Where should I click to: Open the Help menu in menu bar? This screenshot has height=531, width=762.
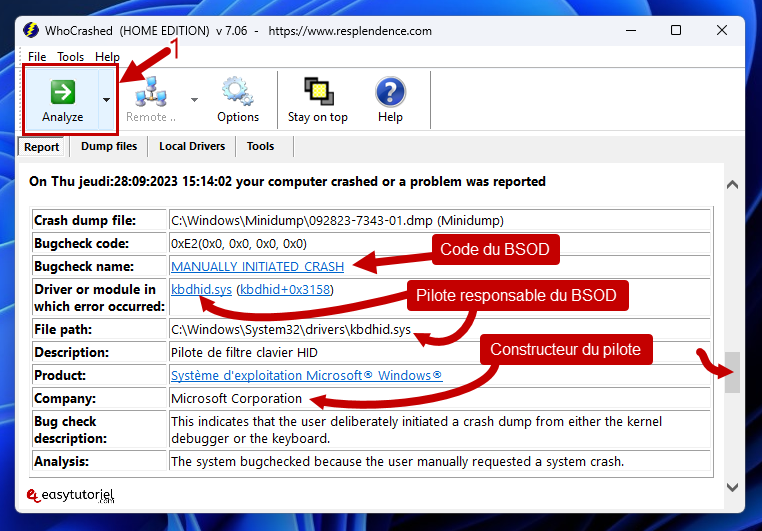click(x=107, y=57)
